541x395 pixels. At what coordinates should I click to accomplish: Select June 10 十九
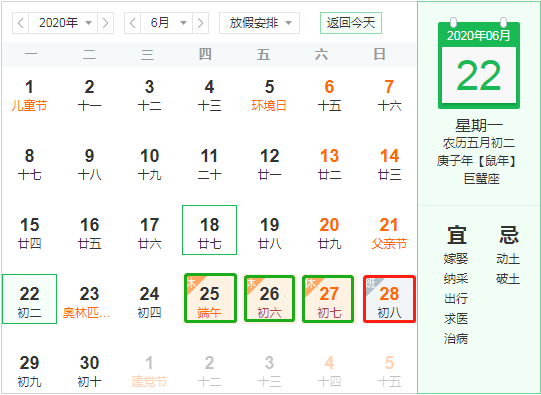pos(149,164)
